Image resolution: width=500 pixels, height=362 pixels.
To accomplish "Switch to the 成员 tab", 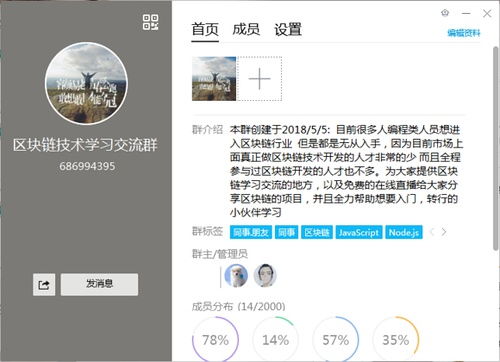I will (x=246, y=29).
